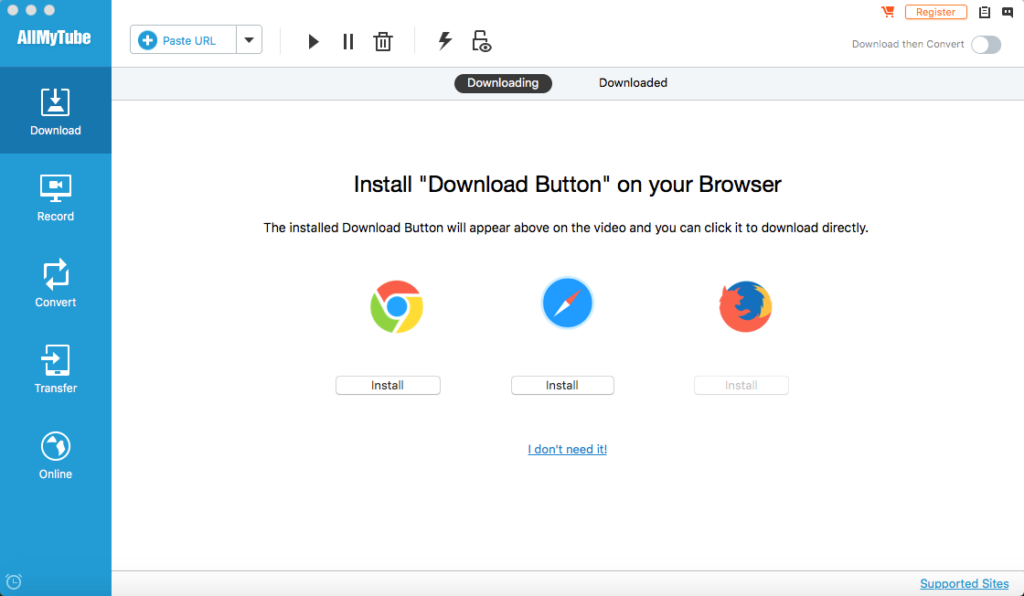Click the shopping cart icon

pyautogui.click(x=887, y=12)
